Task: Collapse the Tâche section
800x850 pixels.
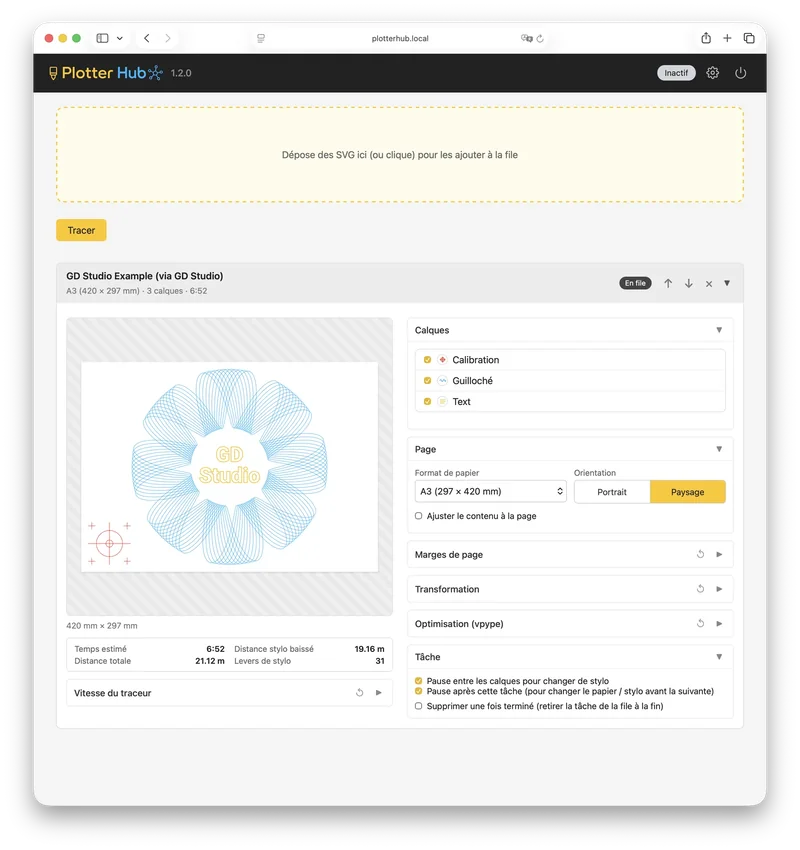Action: click(x=719, y=656)
